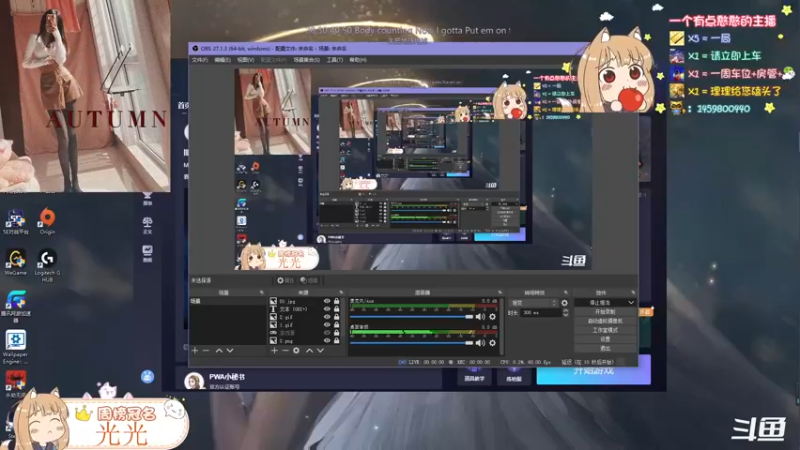Viewport: 800px width, 450px height.
Task: Toggle lock on 文本 (GDI+) source
Action: (336, 309)
